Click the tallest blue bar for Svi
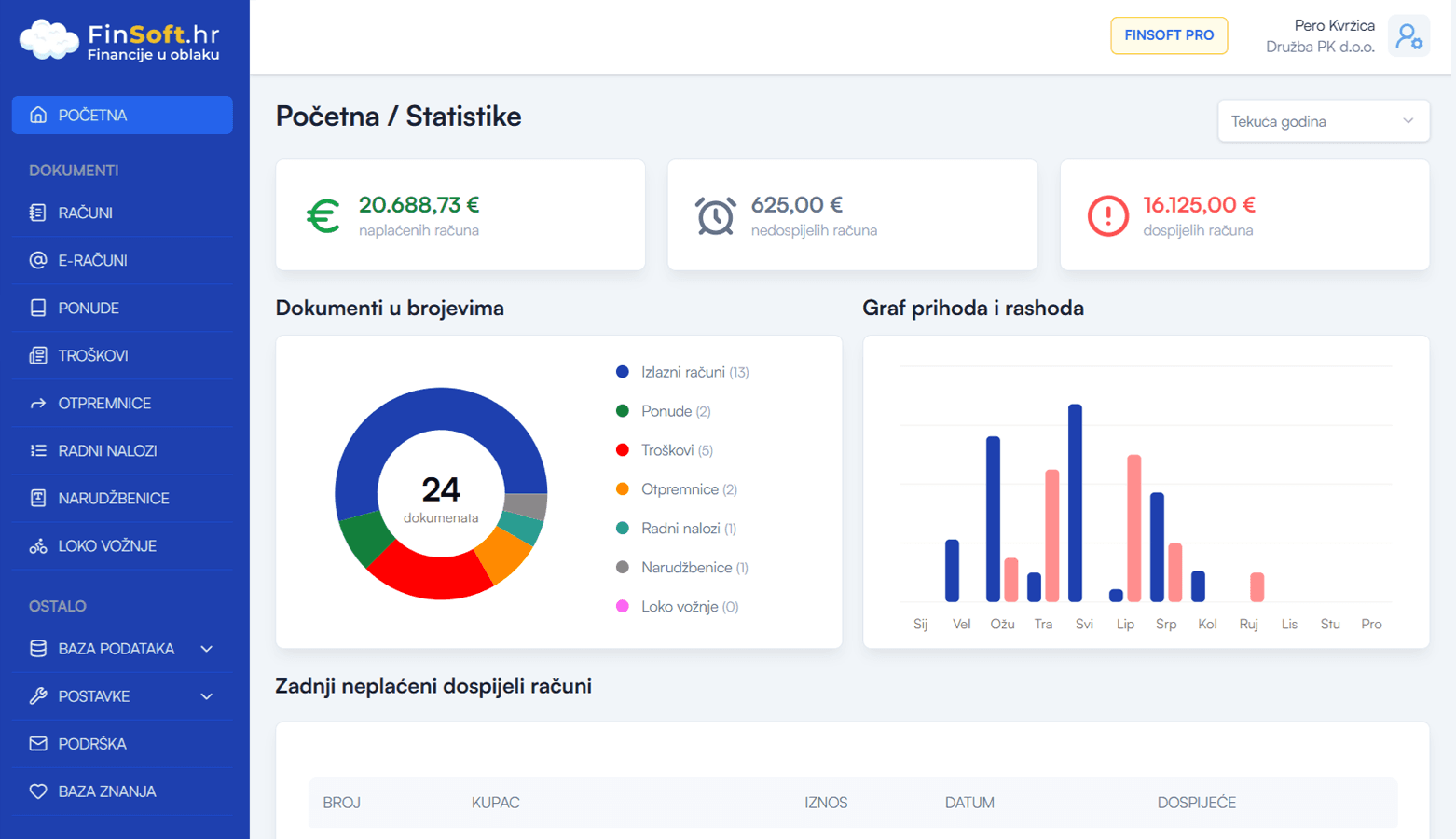The image size is (1456, 839). 1075,502
